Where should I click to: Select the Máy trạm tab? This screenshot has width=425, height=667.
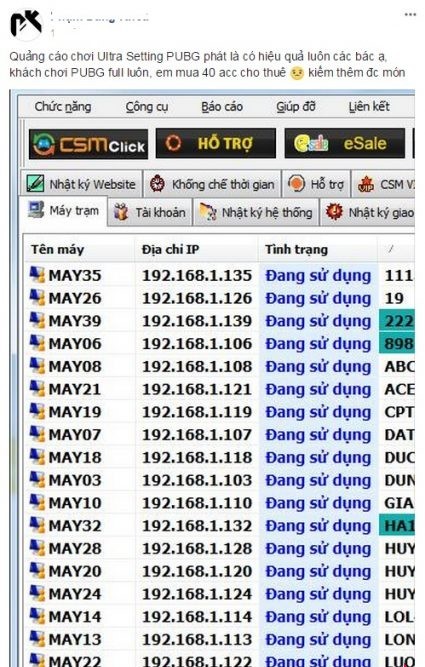[63, 211]
